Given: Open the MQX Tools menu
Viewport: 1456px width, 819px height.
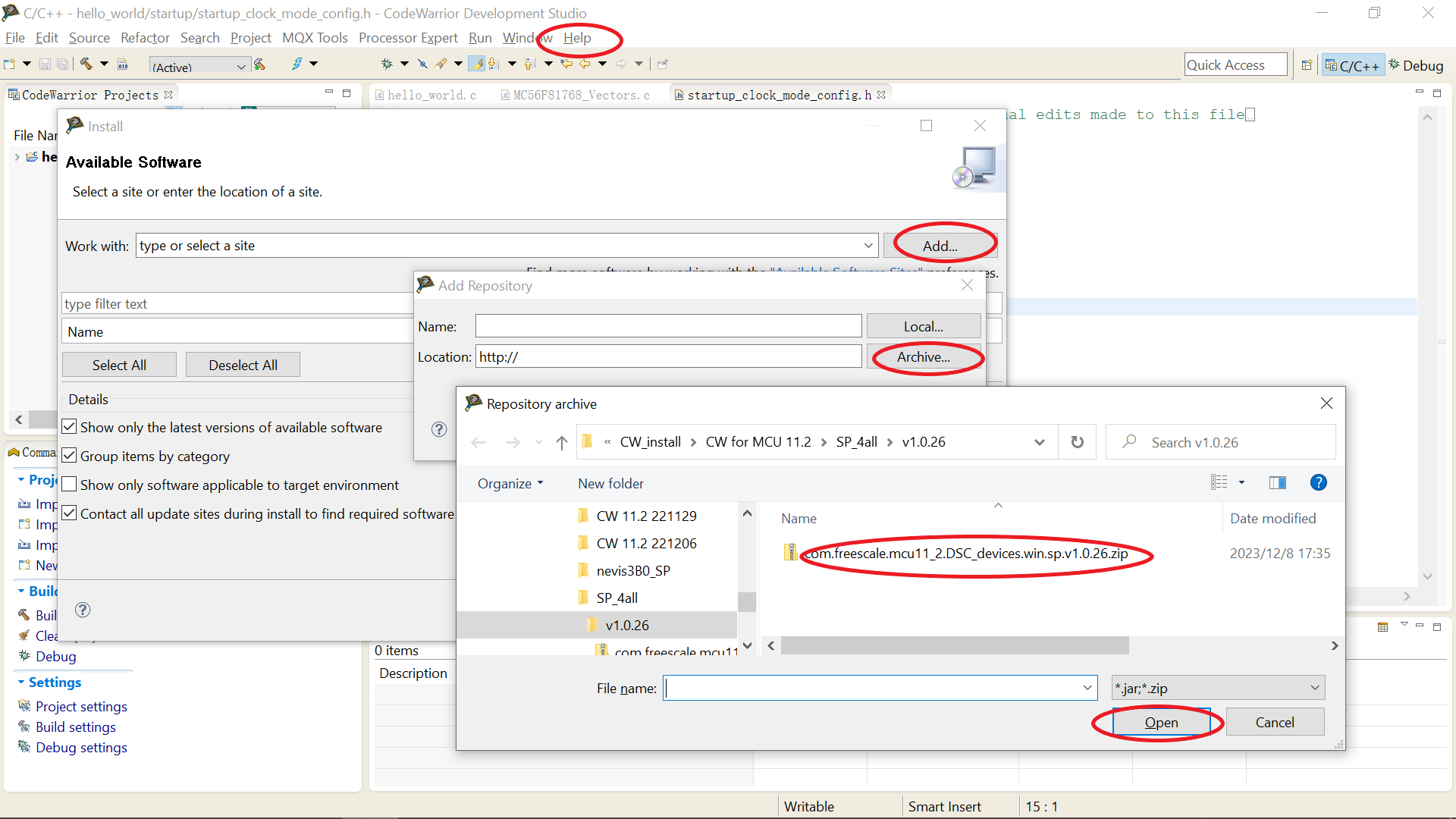Looking at the screenshot, I should click(x=315, y=38).
